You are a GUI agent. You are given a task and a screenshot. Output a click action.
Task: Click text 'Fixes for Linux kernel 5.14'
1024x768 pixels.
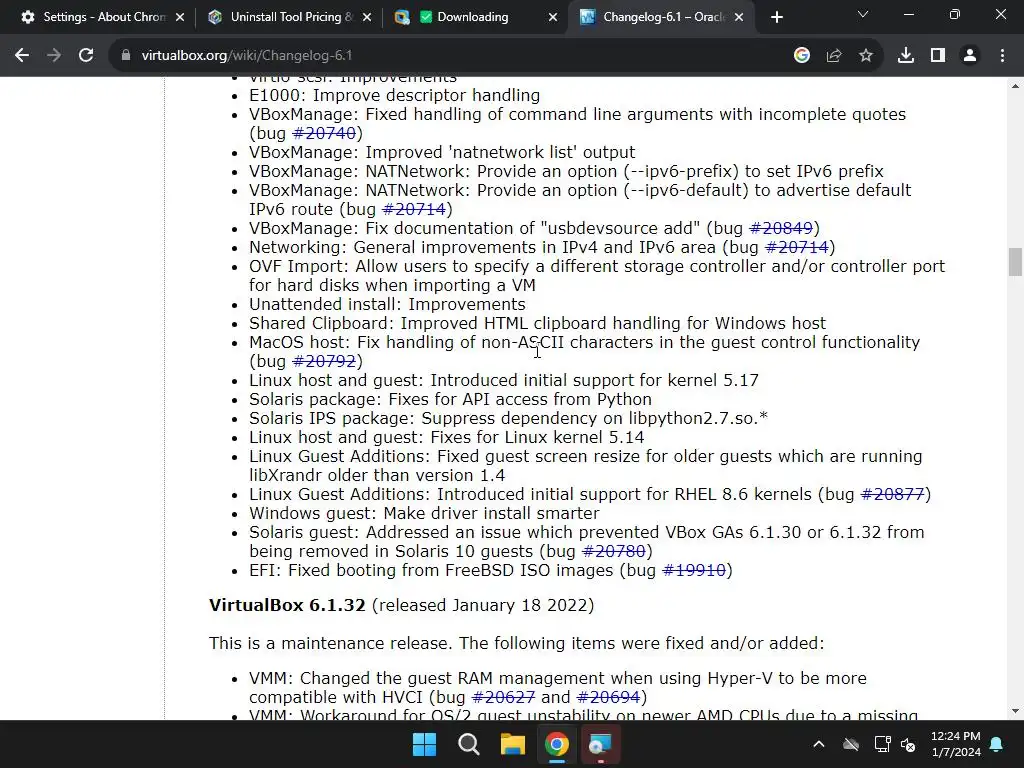tap(537, 437)
